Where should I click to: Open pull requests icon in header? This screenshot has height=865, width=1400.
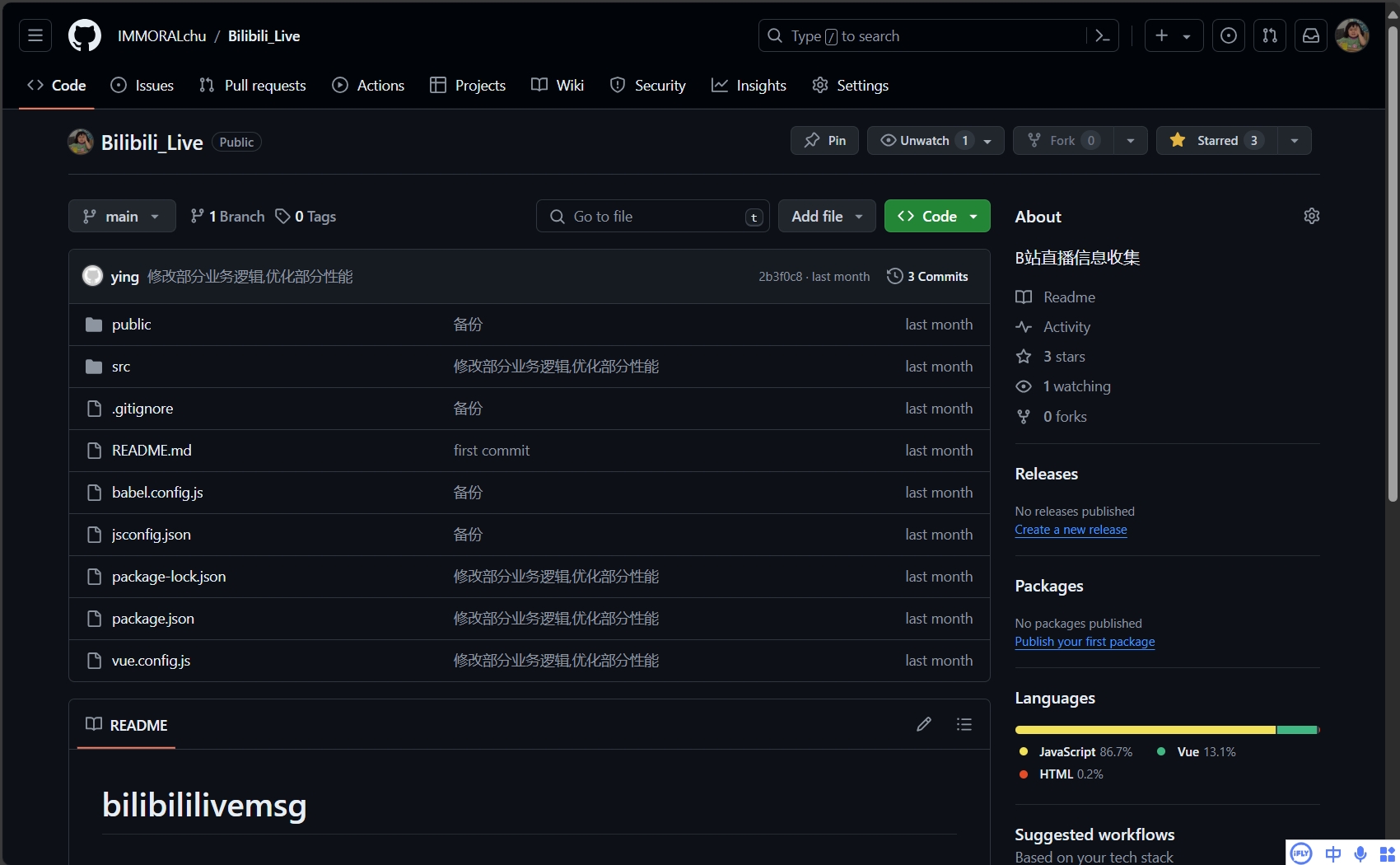[x=1269, y=35]
